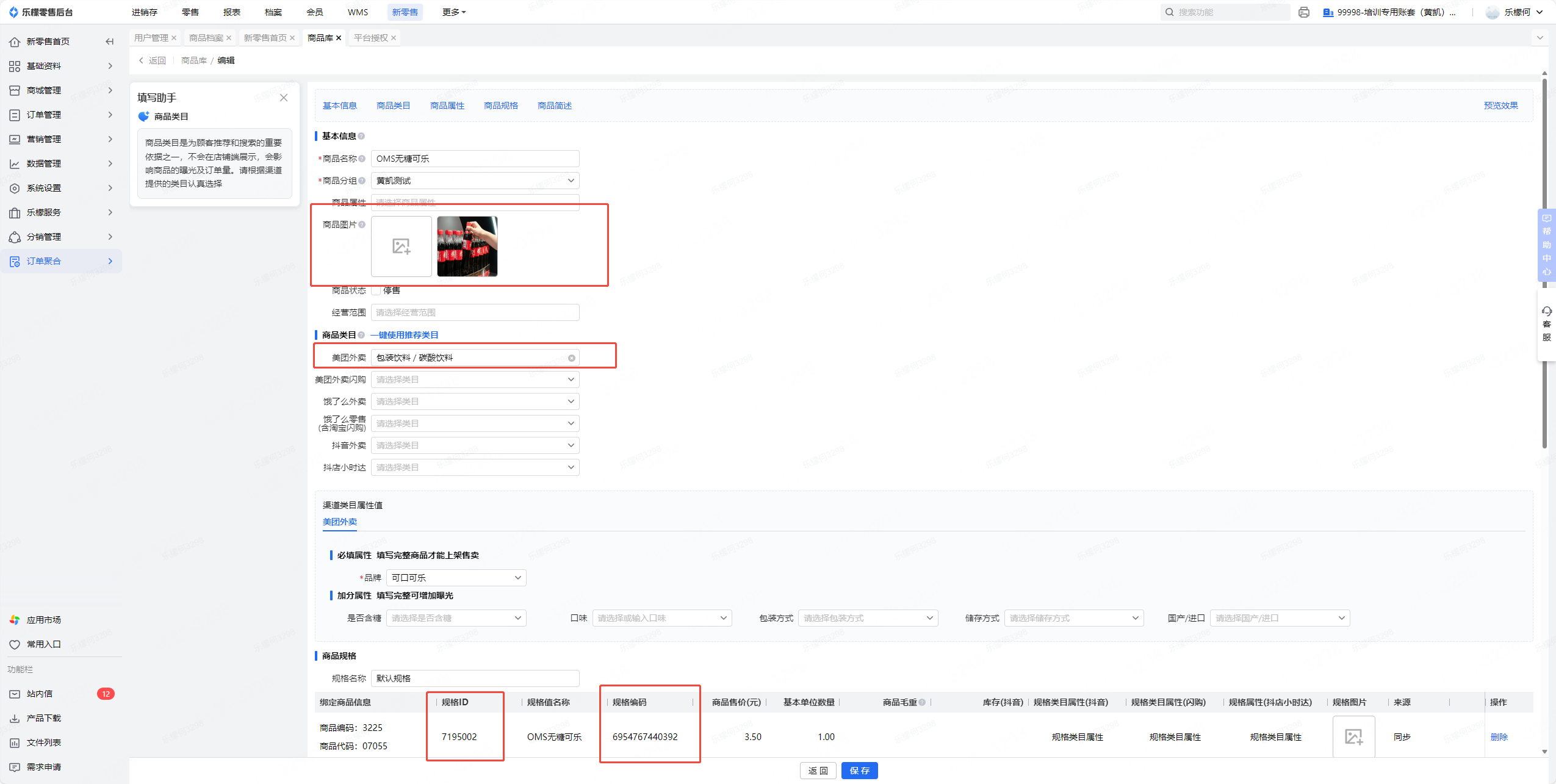Collapse the sidebar with arrow icon
The image size is (1556, 784).
(110, 41)
